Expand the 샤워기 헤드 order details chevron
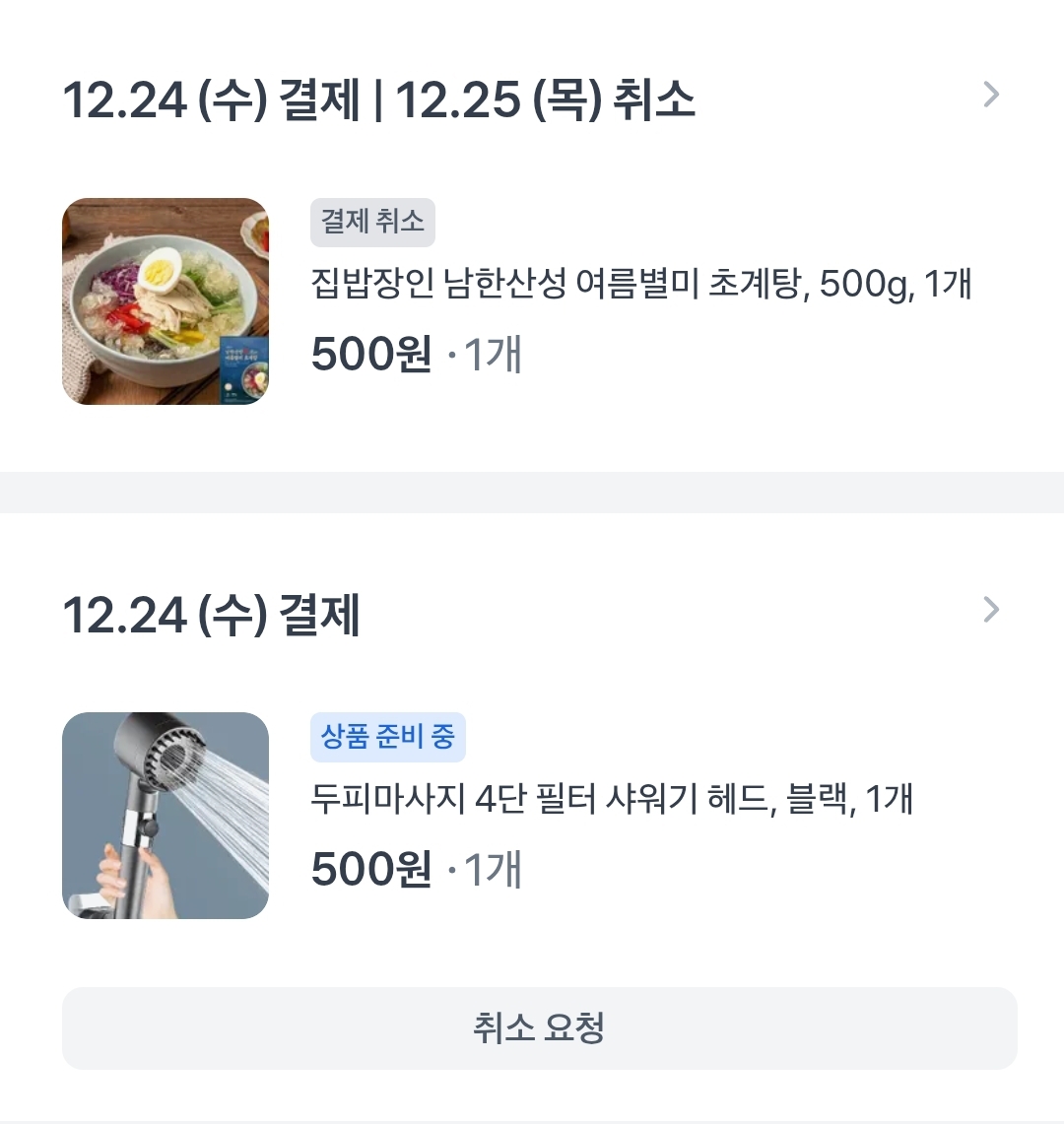 coord(991,611)
